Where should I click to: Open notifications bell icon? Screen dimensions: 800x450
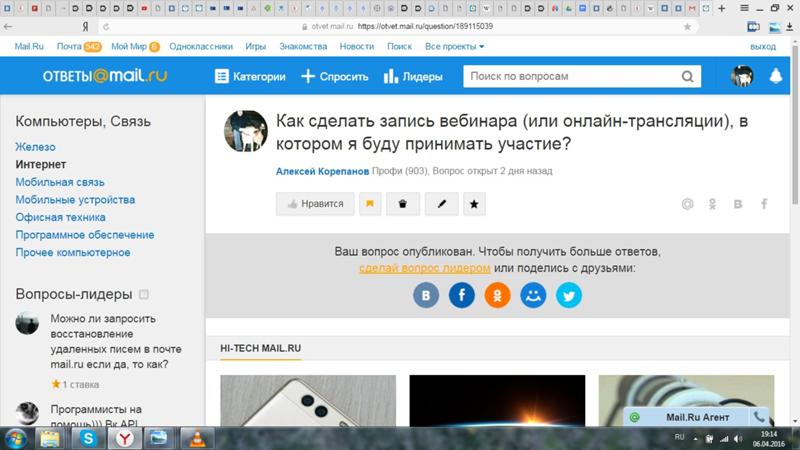776,76
